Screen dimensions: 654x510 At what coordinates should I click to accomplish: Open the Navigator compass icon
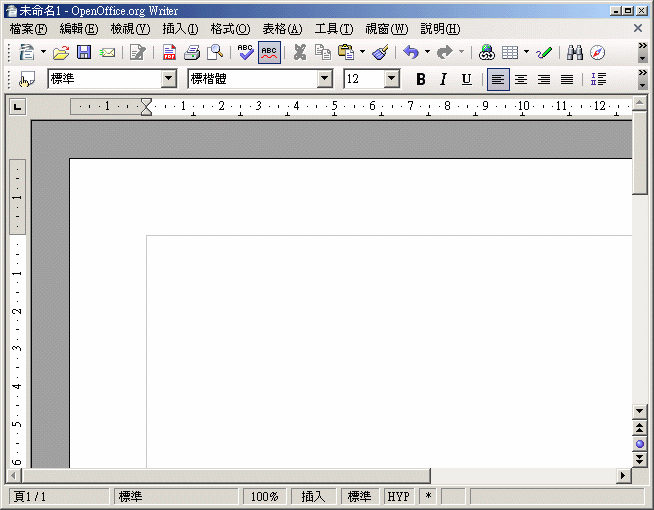click(x=597, y=53)
